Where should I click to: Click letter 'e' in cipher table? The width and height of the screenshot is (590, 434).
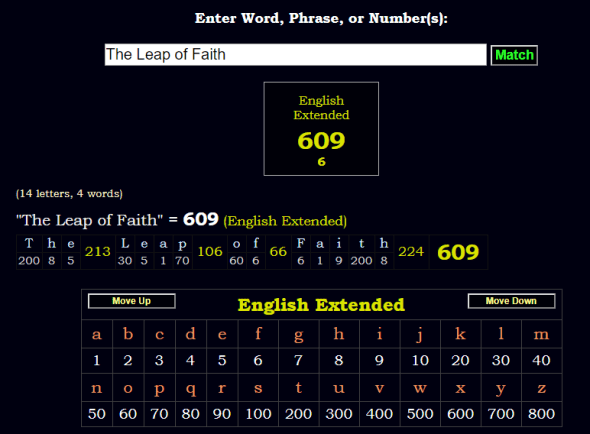click(222, 334)
